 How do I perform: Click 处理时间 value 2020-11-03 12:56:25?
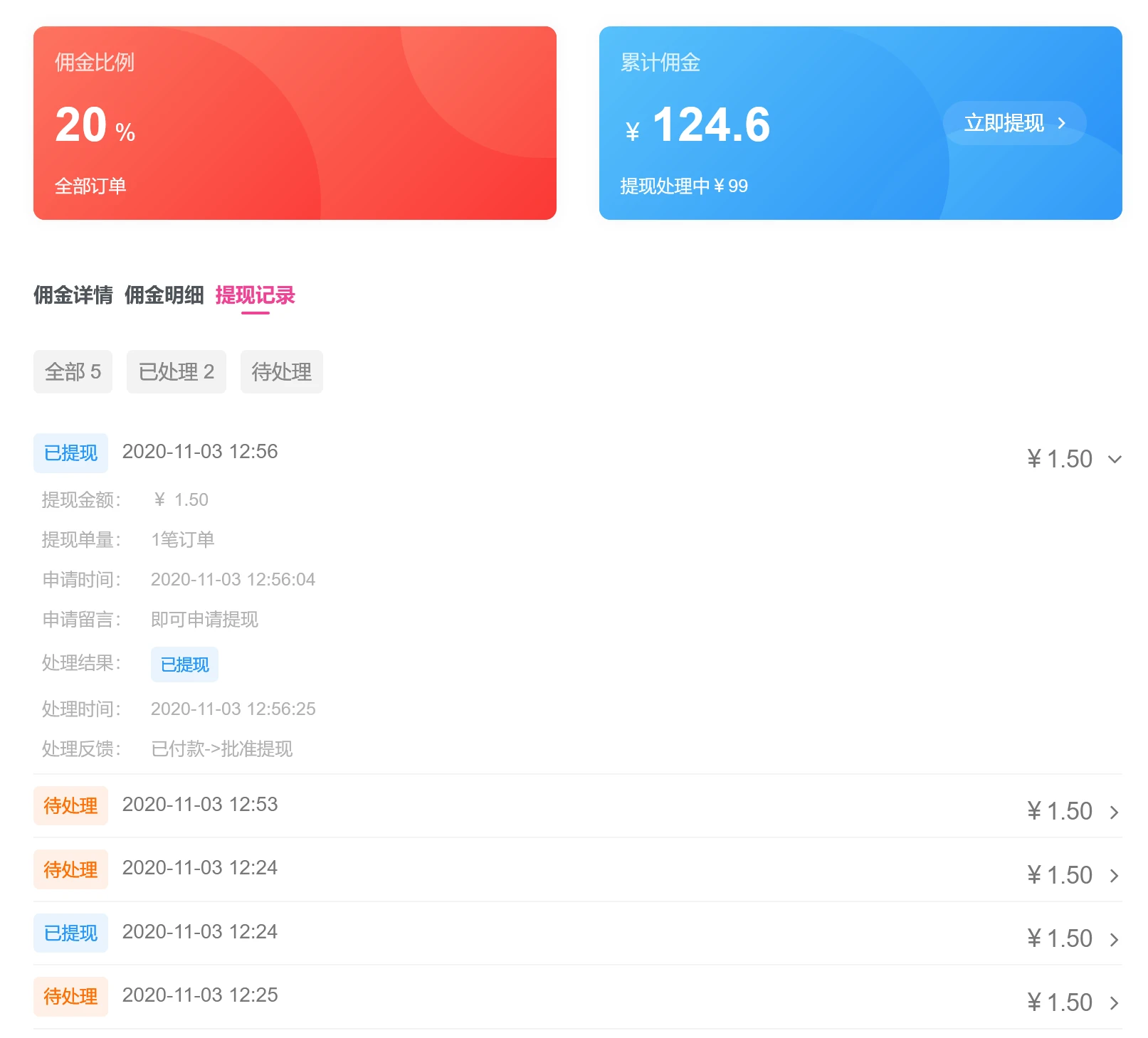coord(233,709)
